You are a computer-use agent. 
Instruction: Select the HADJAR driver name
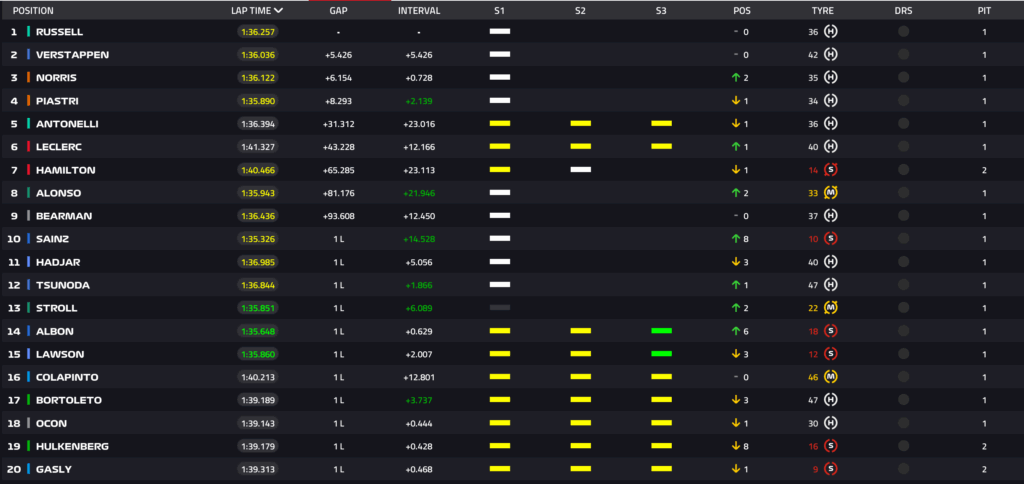point(57,262)
